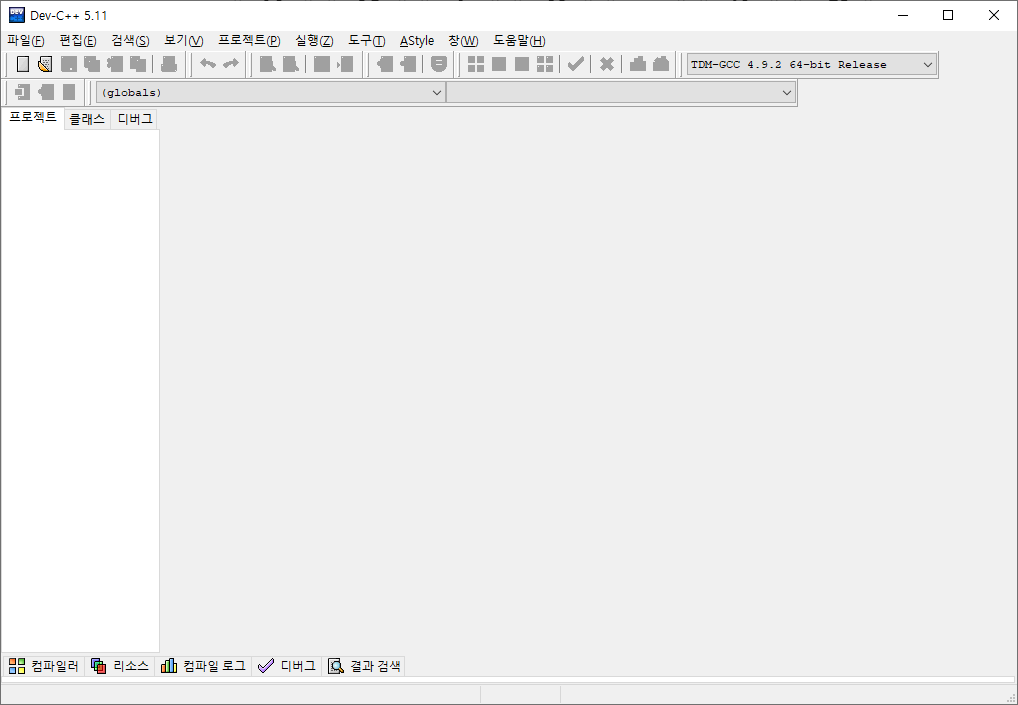Click the Undo arrow icon
1018x705 pixels.
tap(207, 64)
